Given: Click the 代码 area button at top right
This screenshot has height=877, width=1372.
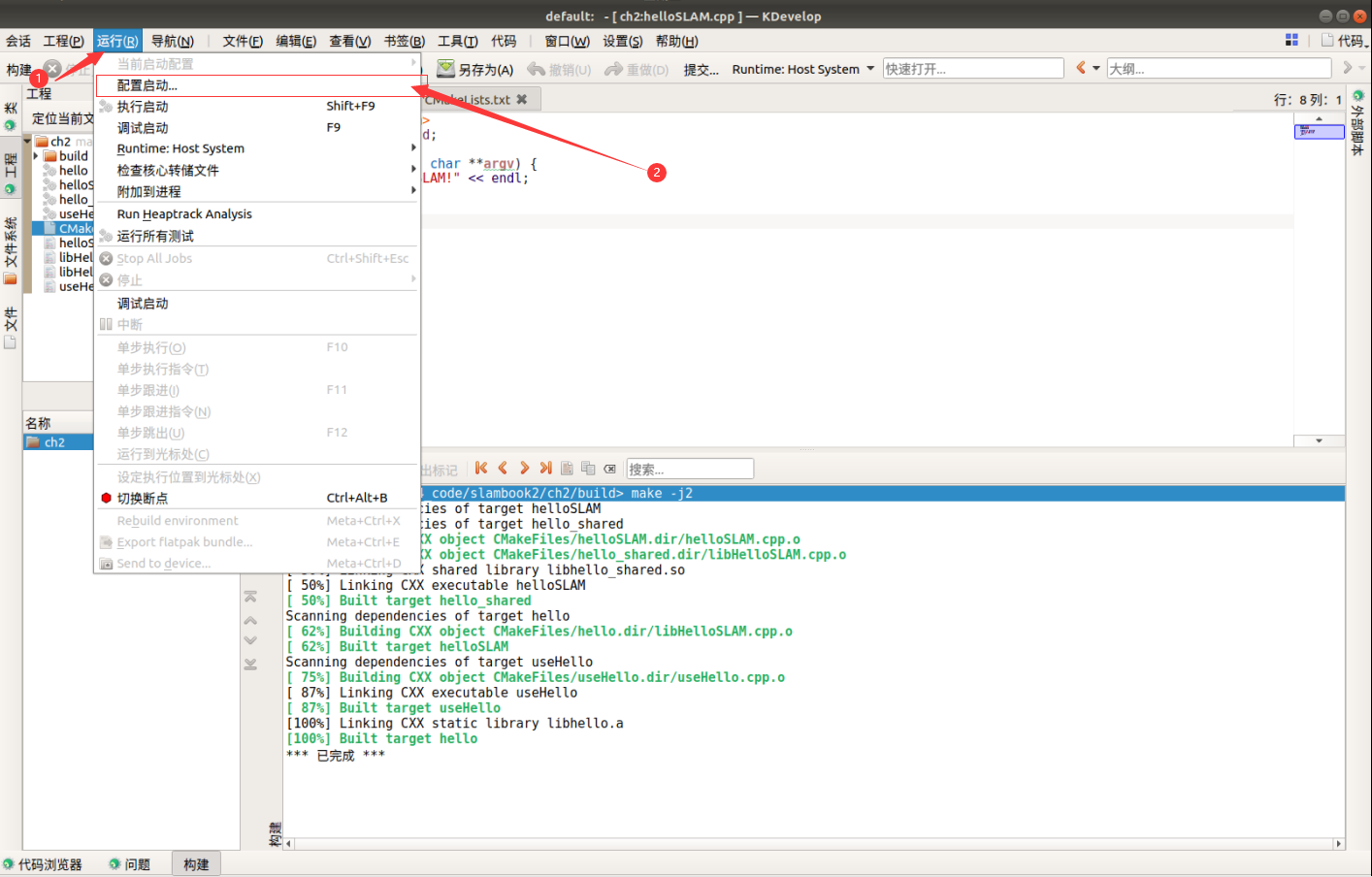Looking at the screenshot, I should [x=1343, y=41].
